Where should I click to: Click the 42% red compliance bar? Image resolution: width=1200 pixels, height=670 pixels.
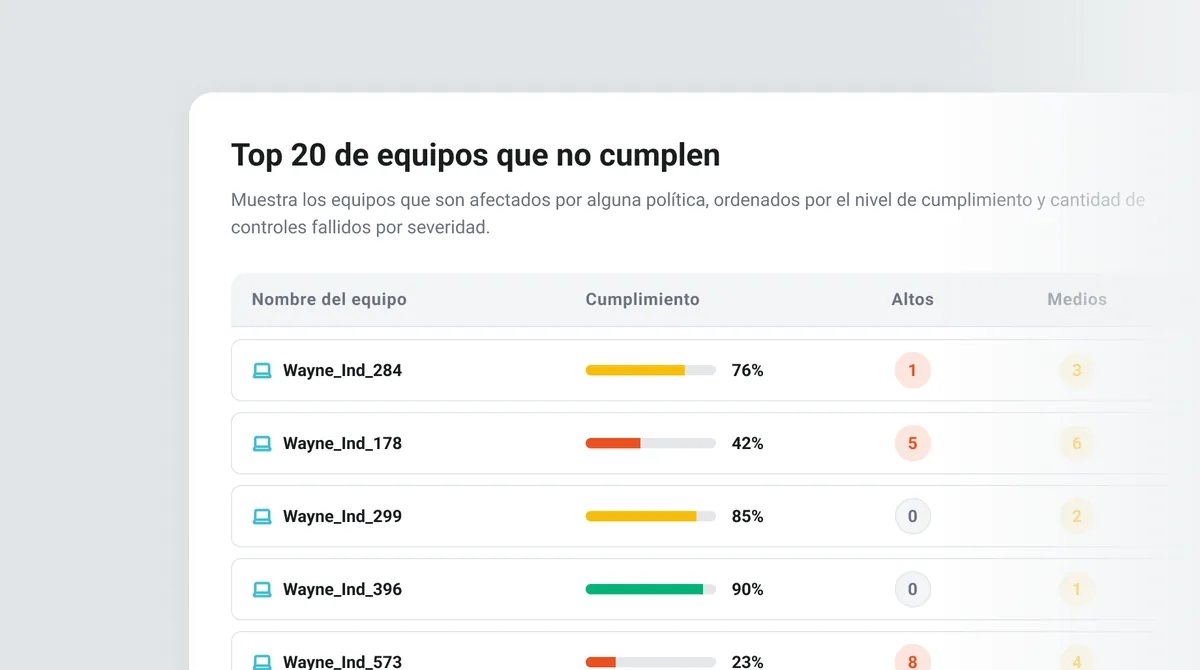650,444
